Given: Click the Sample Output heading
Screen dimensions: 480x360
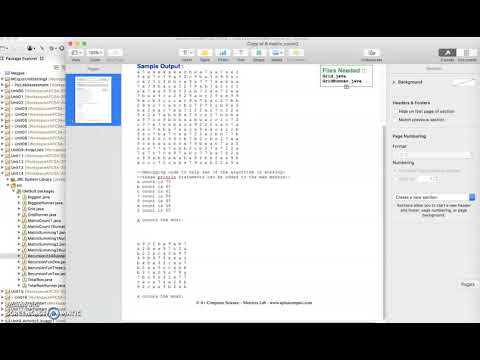Looking at the screenshot, I should (x=159, y=66).
